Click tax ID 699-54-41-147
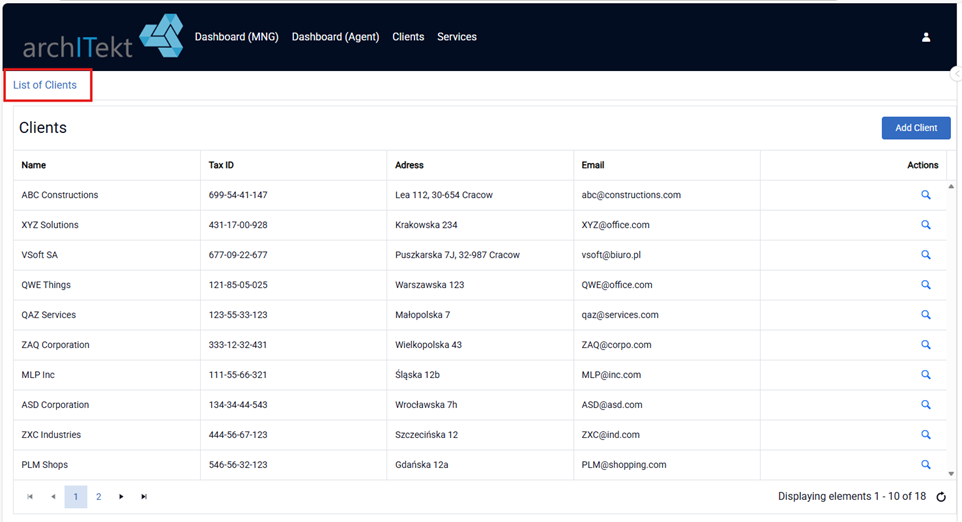The image size is (962, 522). pyautogui.click(x=238, y=195)
